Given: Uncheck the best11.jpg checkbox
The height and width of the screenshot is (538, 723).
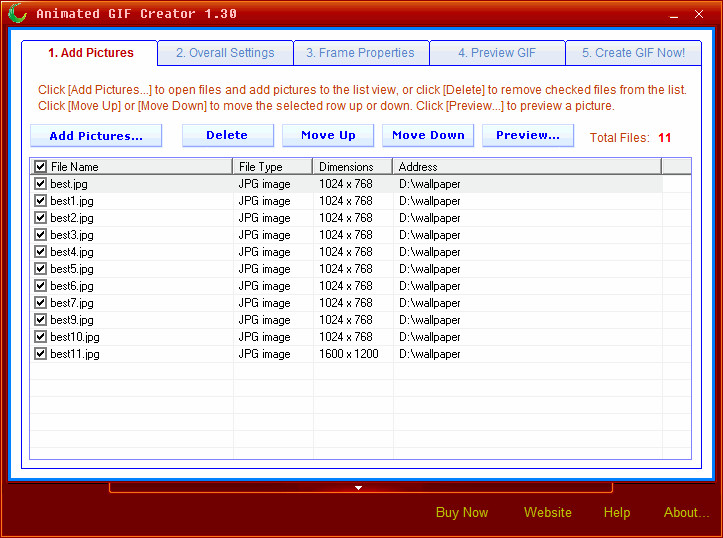Looking at the screenshot, I should 41,354.
